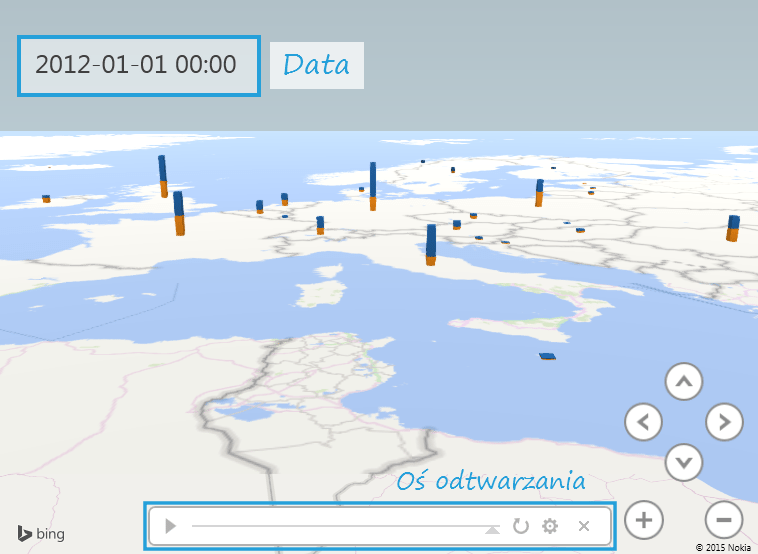Zoom in the map with plus button
The width and height of the screenshot is (758, 554).
[x=644, y=520]
